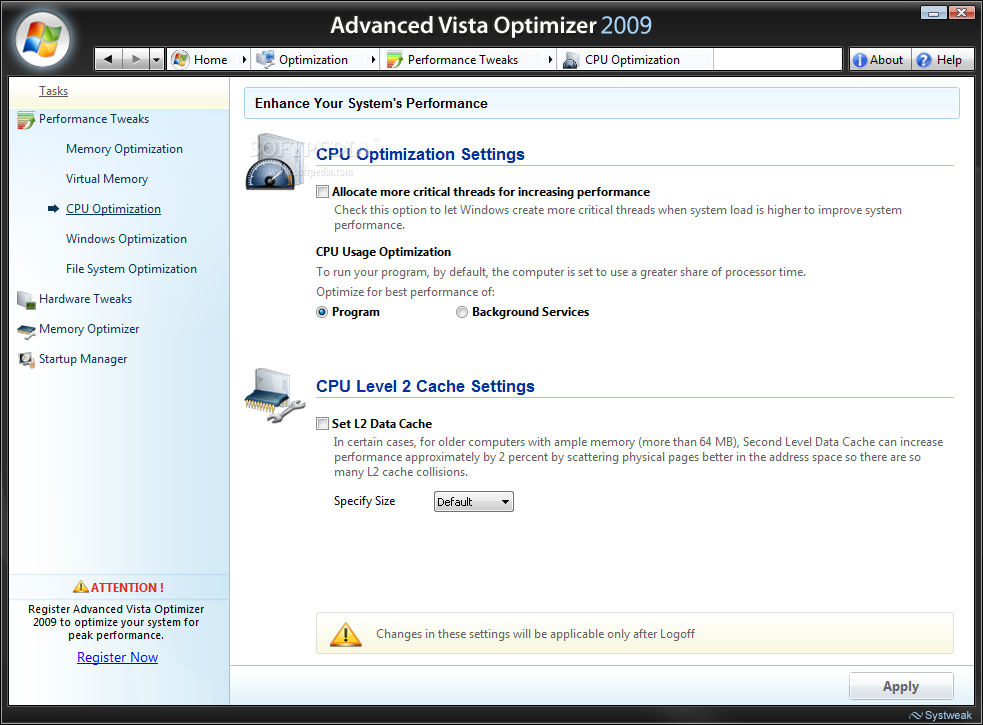This screenshot has height=725, width=983.
Task: Click the CPU chip cache settings icon
Action: (x=275, y=395)
